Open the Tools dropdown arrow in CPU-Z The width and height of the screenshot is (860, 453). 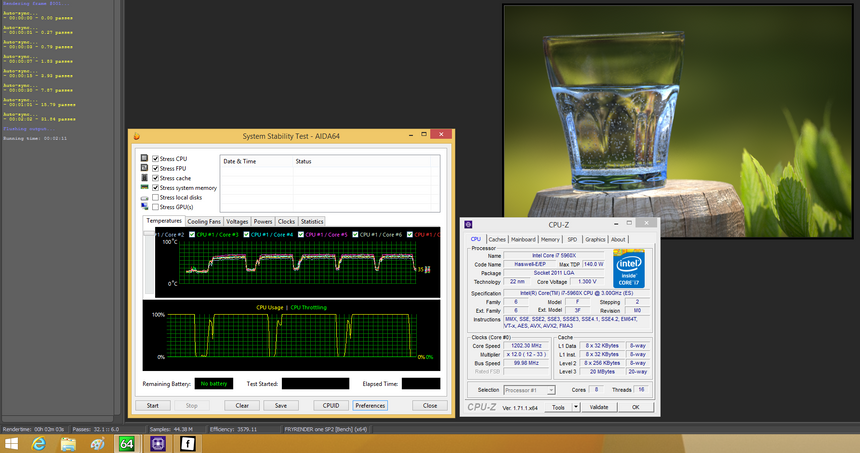574,407
